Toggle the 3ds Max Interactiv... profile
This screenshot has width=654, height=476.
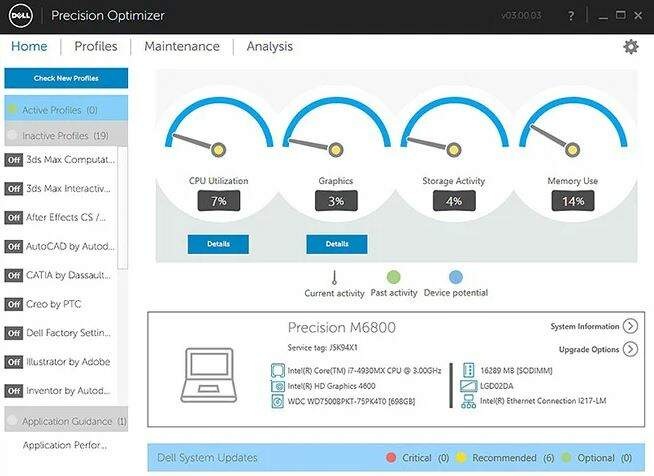pos(14,189)
